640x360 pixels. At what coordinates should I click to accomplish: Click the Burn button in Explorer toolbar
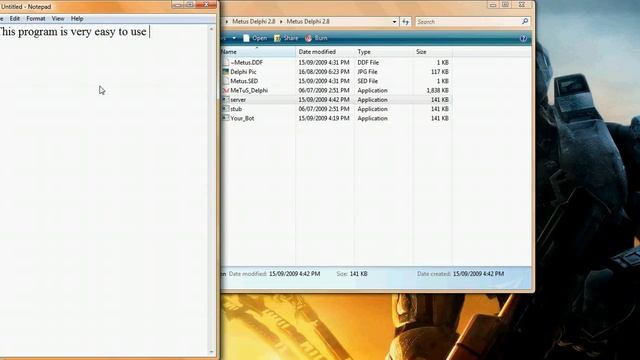[316, 38]
